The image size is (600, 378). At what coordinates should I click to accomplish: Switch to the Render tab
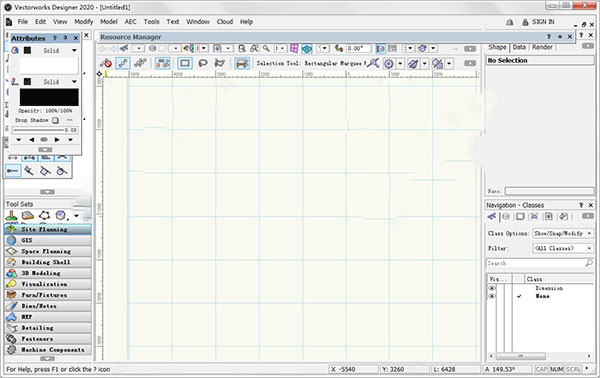click(542, 47)
